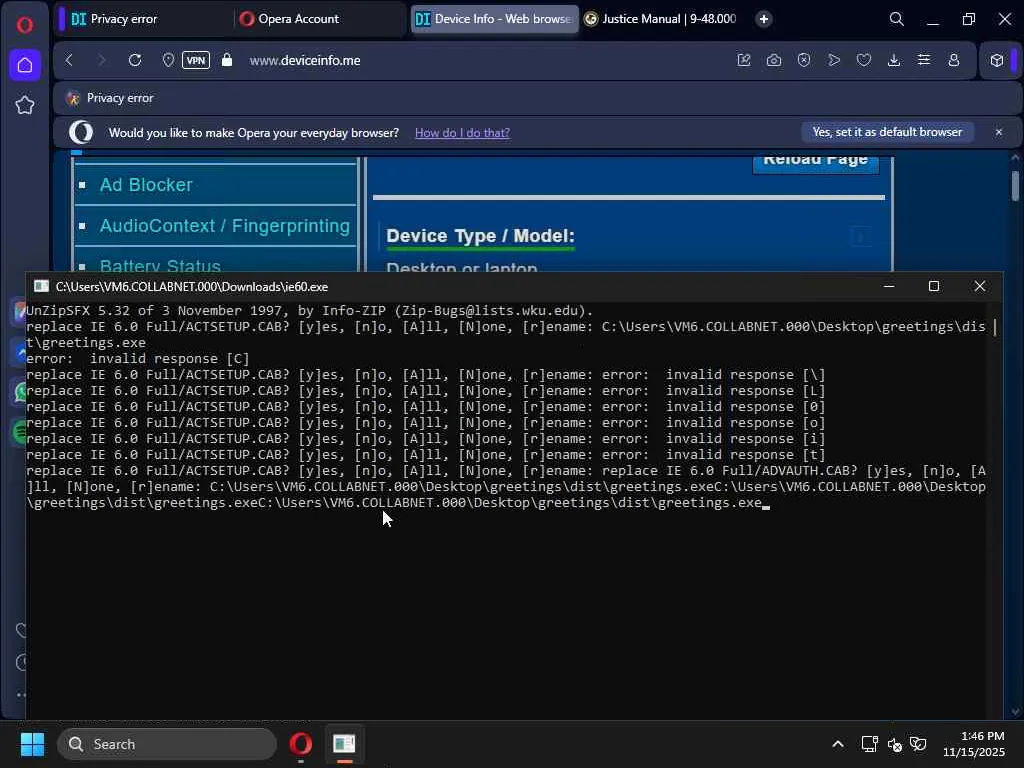Viewport: 1024px width, 768px height.
Task: Open the Battery Status link
Action: tap(160, 265)
